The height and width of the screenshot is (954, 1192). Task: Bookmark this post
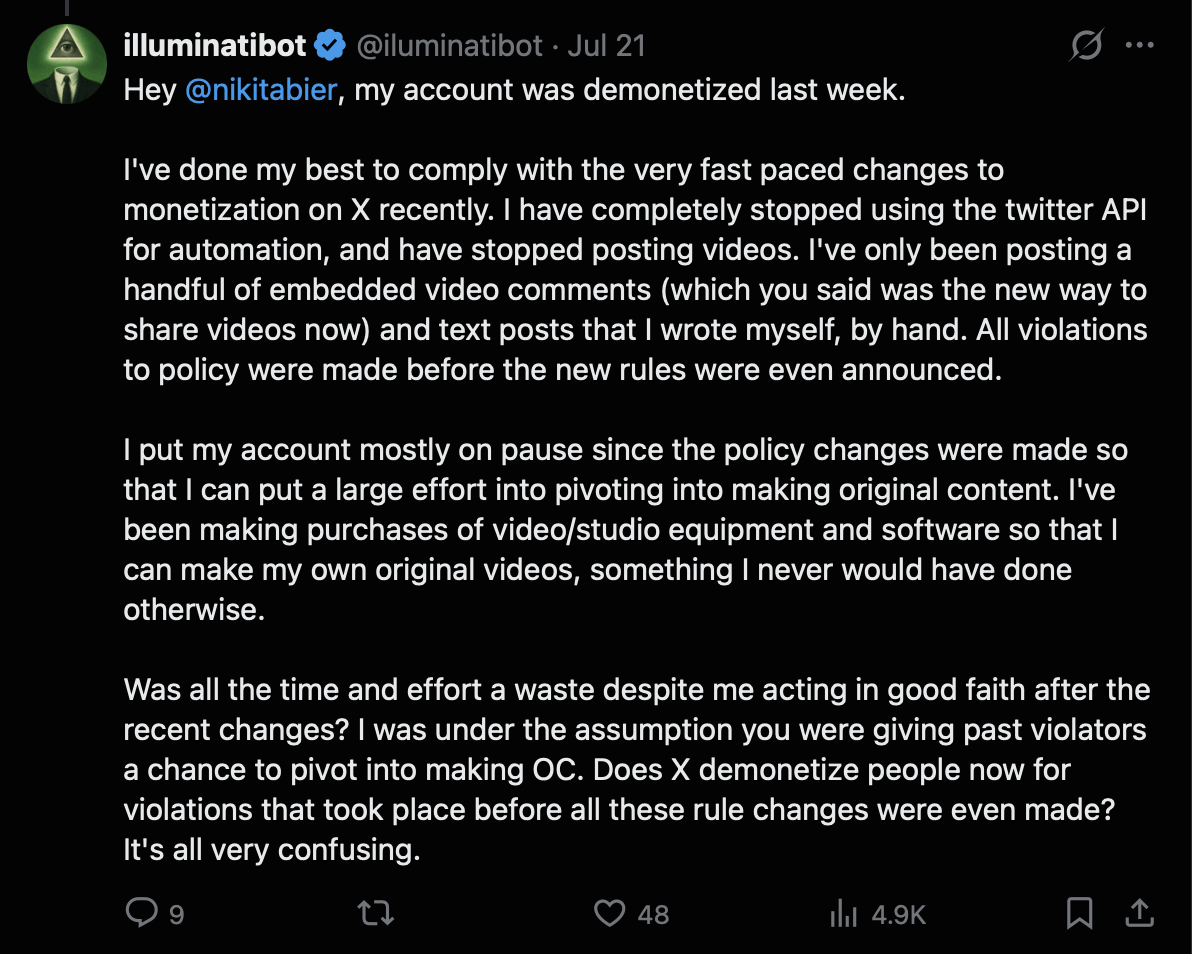(1079, 913)
